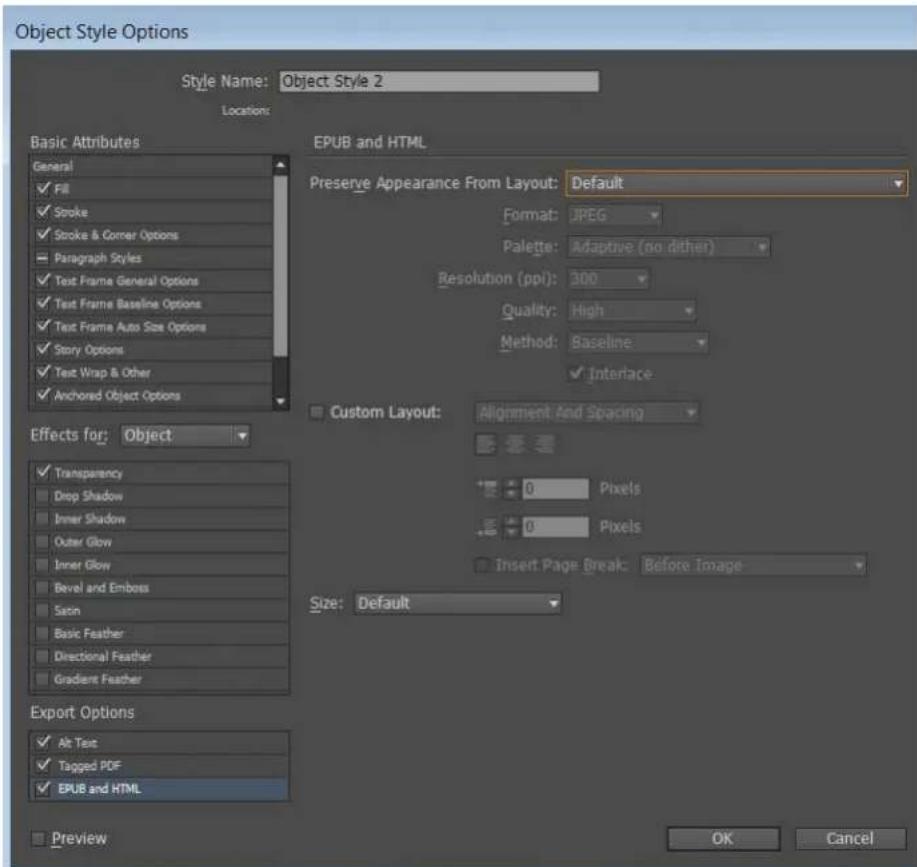Click the align center icon under Custom Layout
Viewport: 917px width, 867px height.
515,445
